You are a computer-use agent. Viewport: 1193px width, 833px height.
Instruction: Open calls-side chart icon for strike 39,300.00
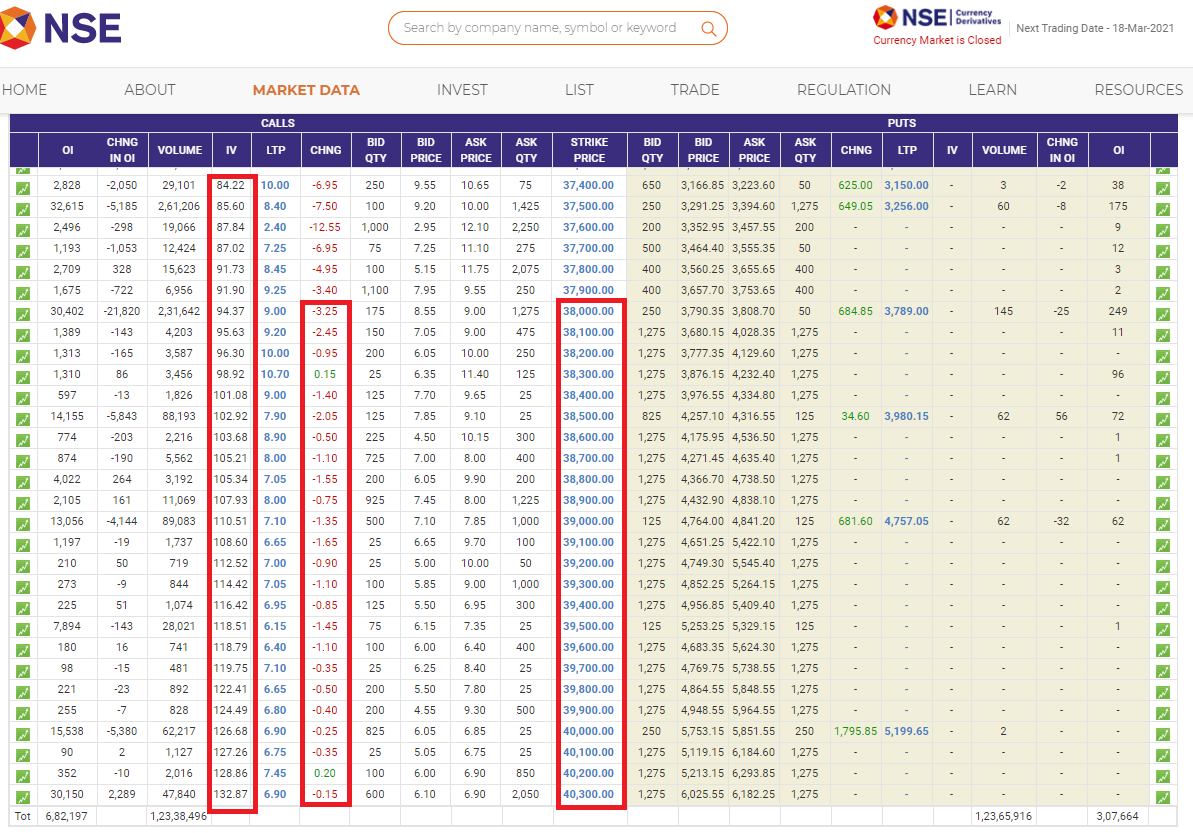click(x=23, y=587)
